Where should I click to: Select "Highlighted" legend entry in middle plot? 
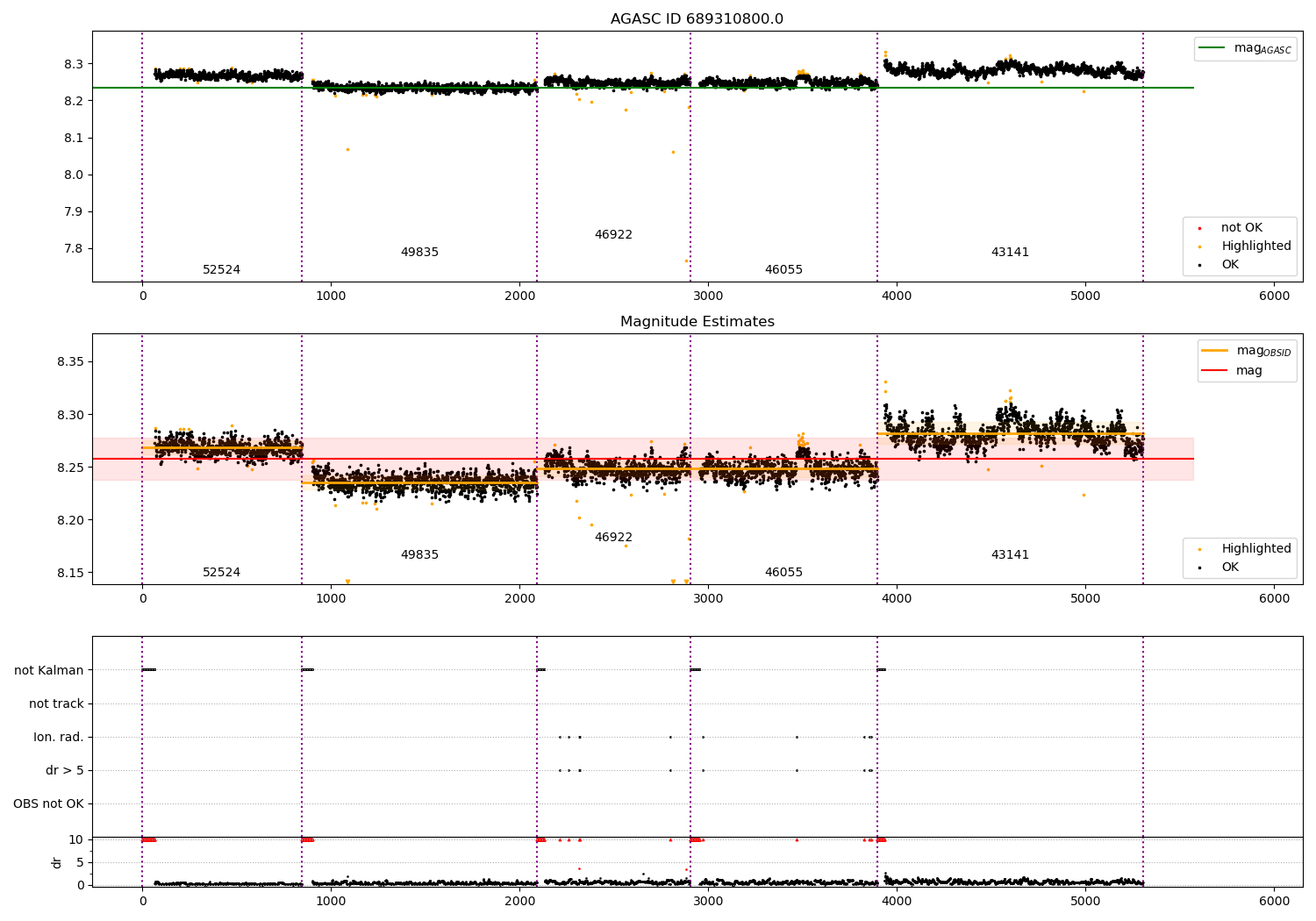1244,549
